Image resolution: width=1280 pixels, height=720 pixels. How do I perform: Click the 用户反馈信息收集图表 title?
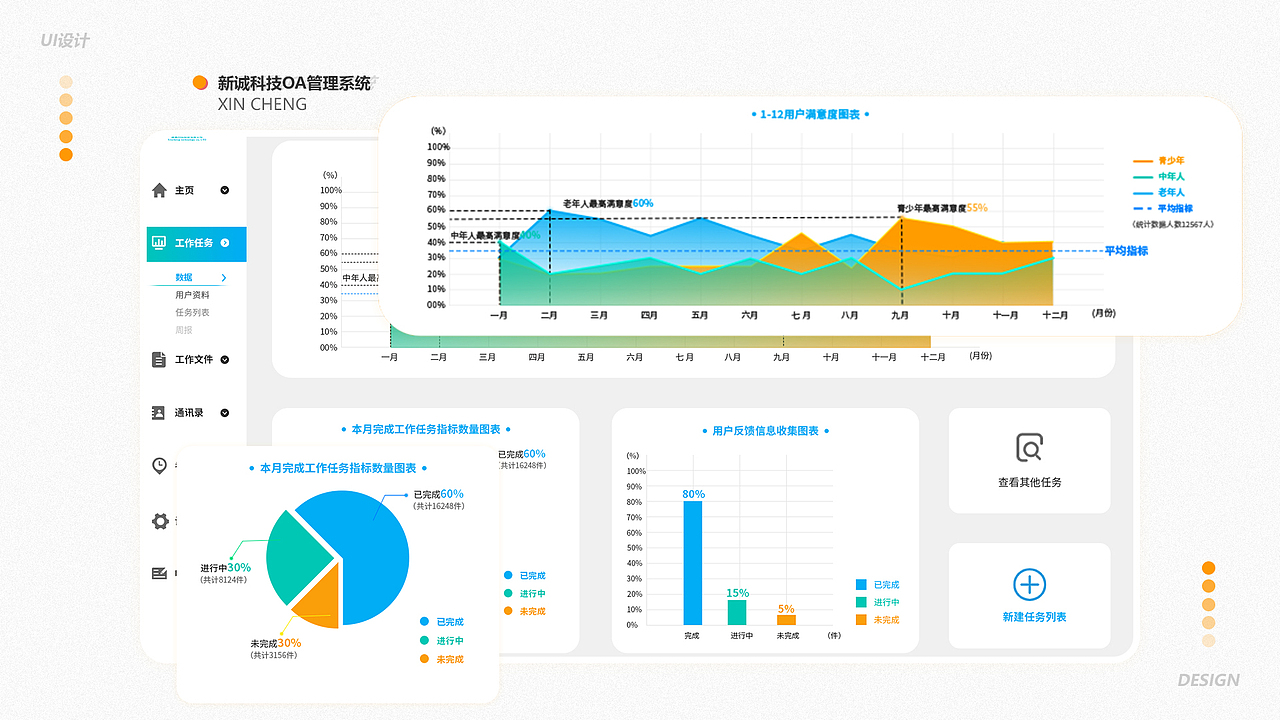tap(765, 431)
